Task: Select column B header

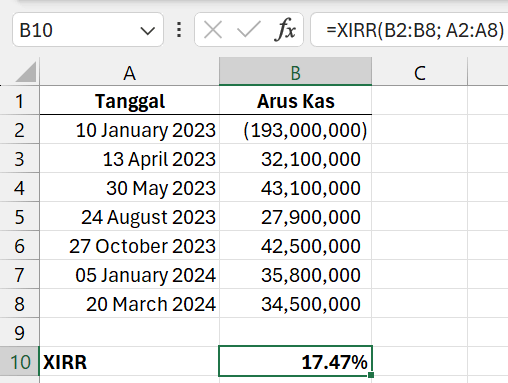Action: 295,72
